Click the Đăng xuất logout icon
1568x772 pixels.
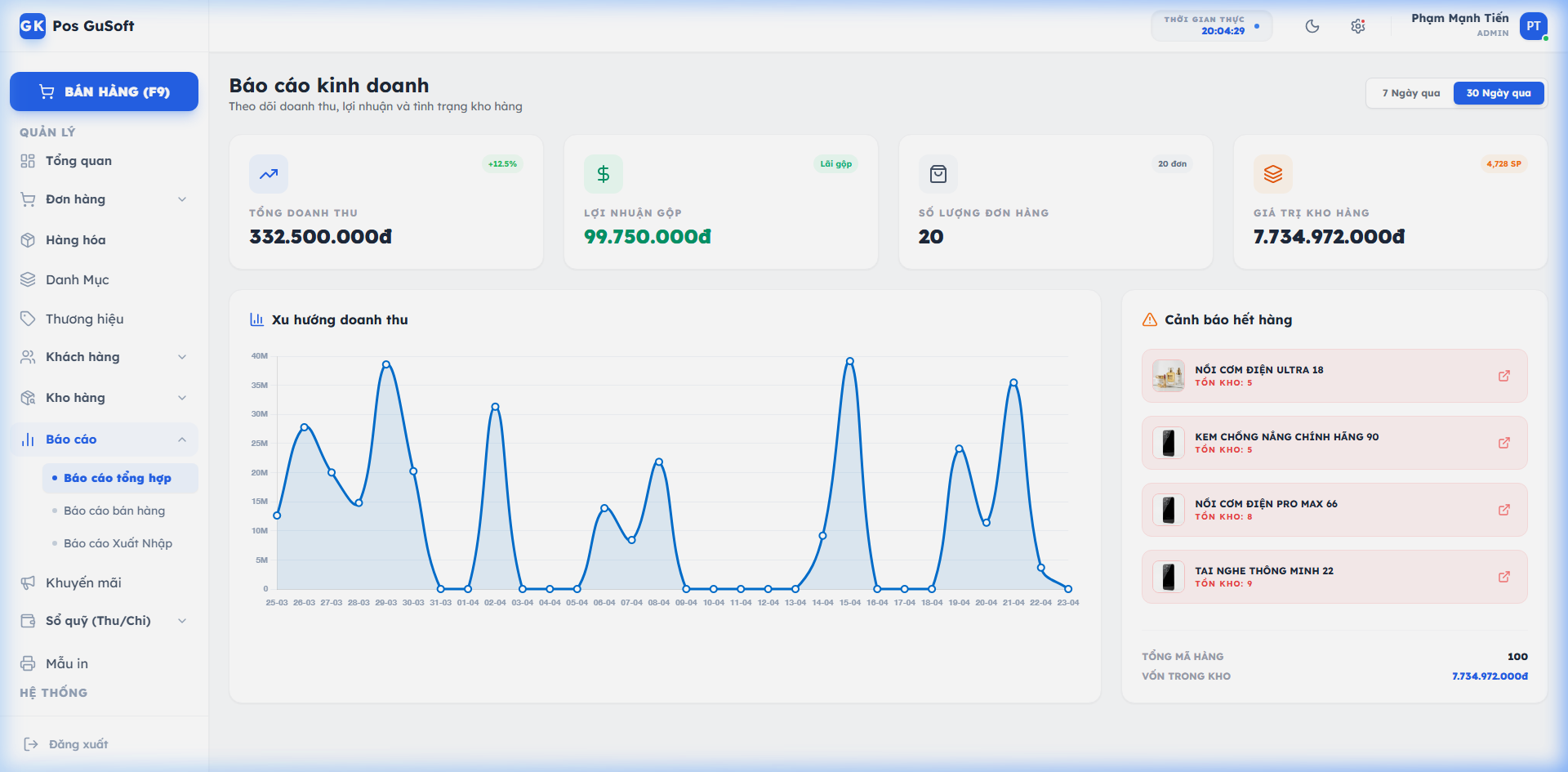click(31, 744)
